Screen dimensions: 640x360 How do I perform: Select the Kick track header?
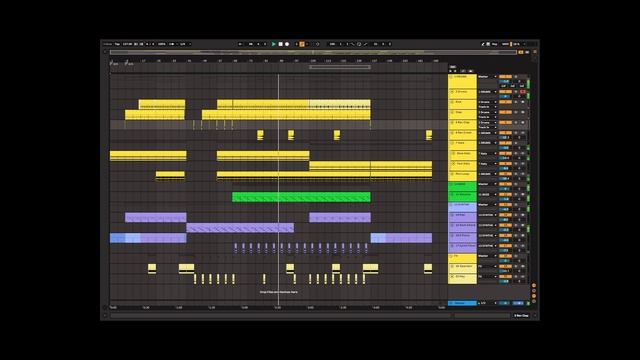point(462,105)
